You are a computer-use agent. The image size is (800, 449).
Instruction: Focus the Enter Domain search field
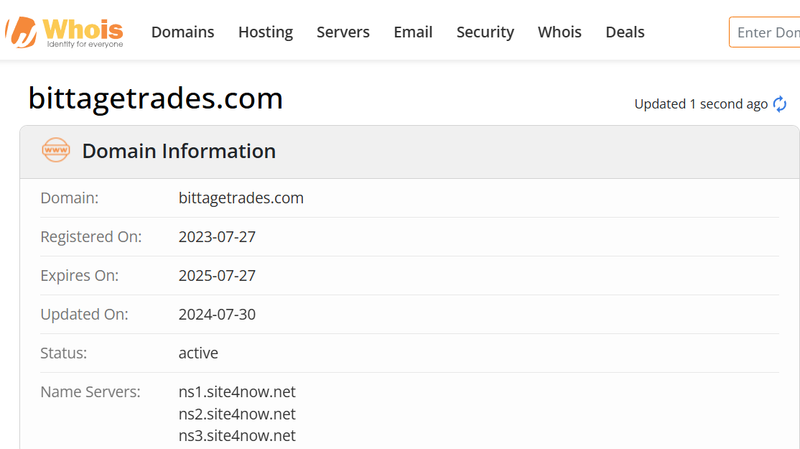(x=765, y=32)
